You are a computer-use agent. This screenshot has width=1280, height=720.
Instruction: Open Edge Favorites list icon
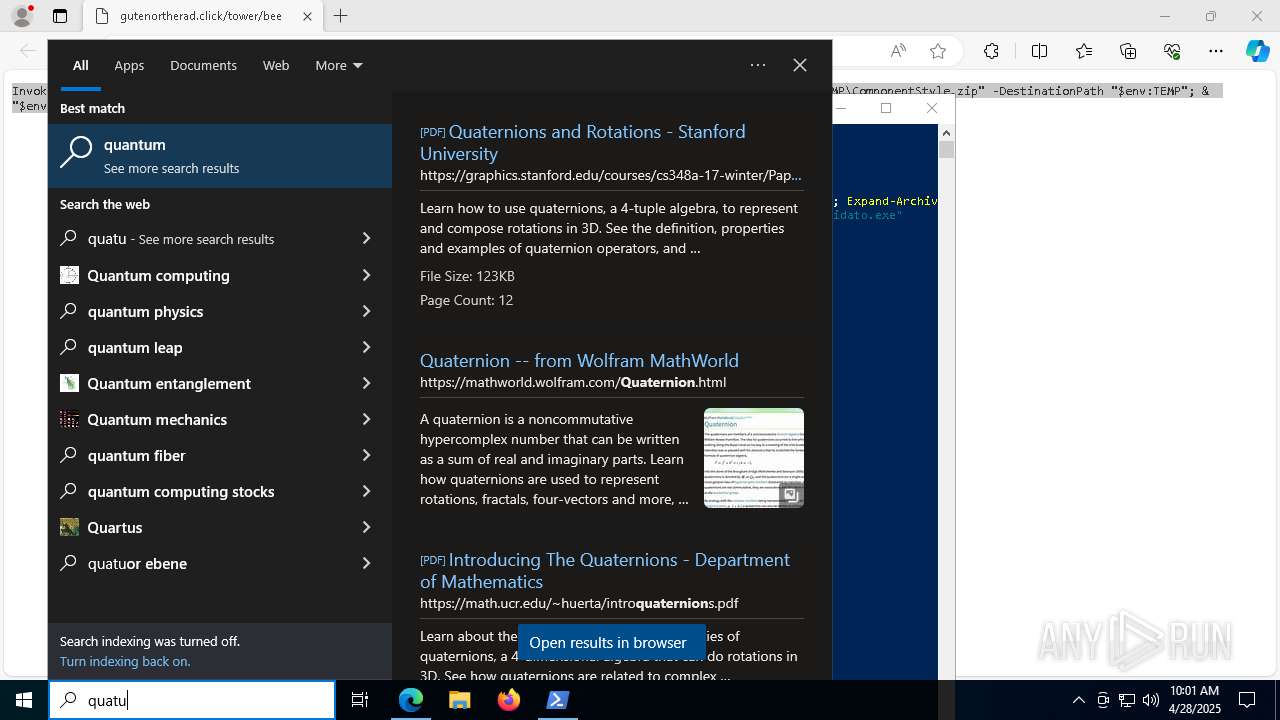tap(1084, 51)
